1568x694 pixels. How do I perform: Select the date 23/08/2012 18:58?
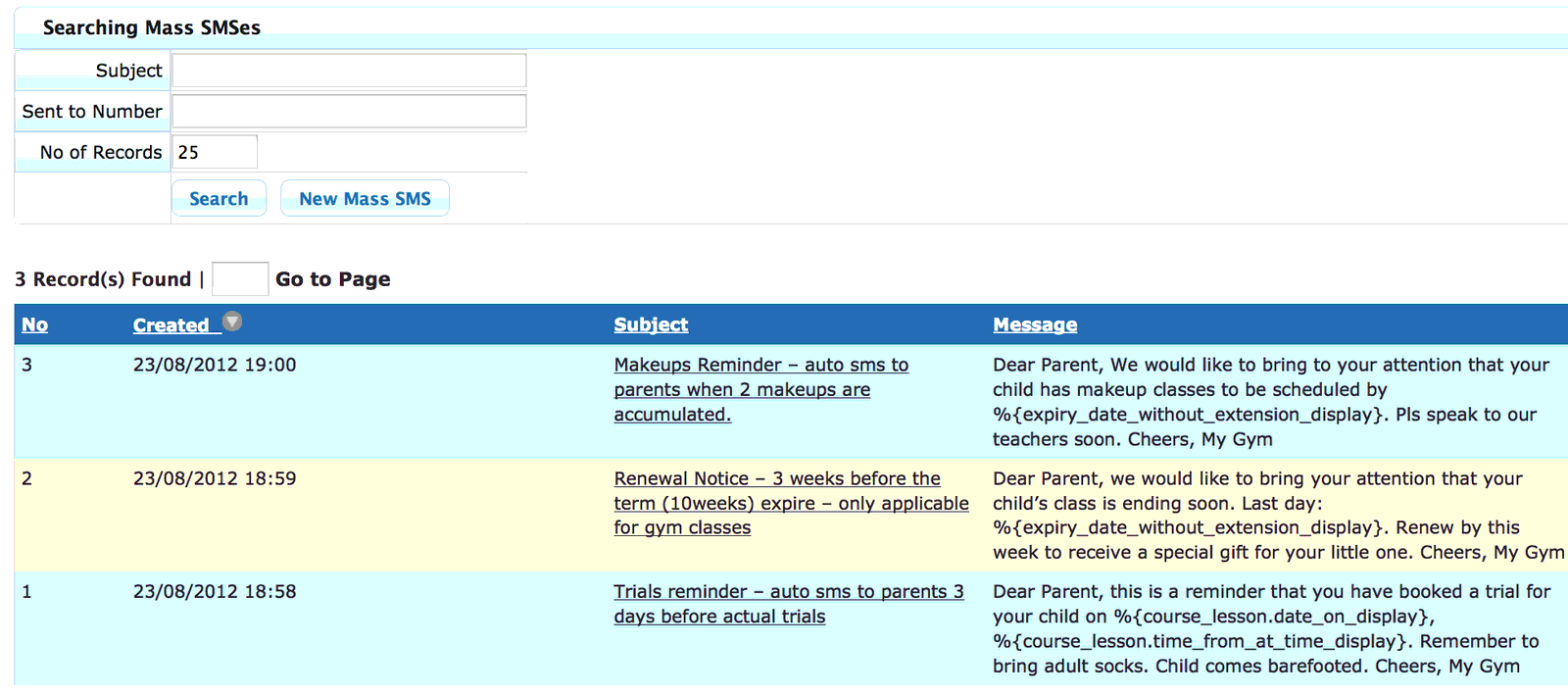coord(215,591)
